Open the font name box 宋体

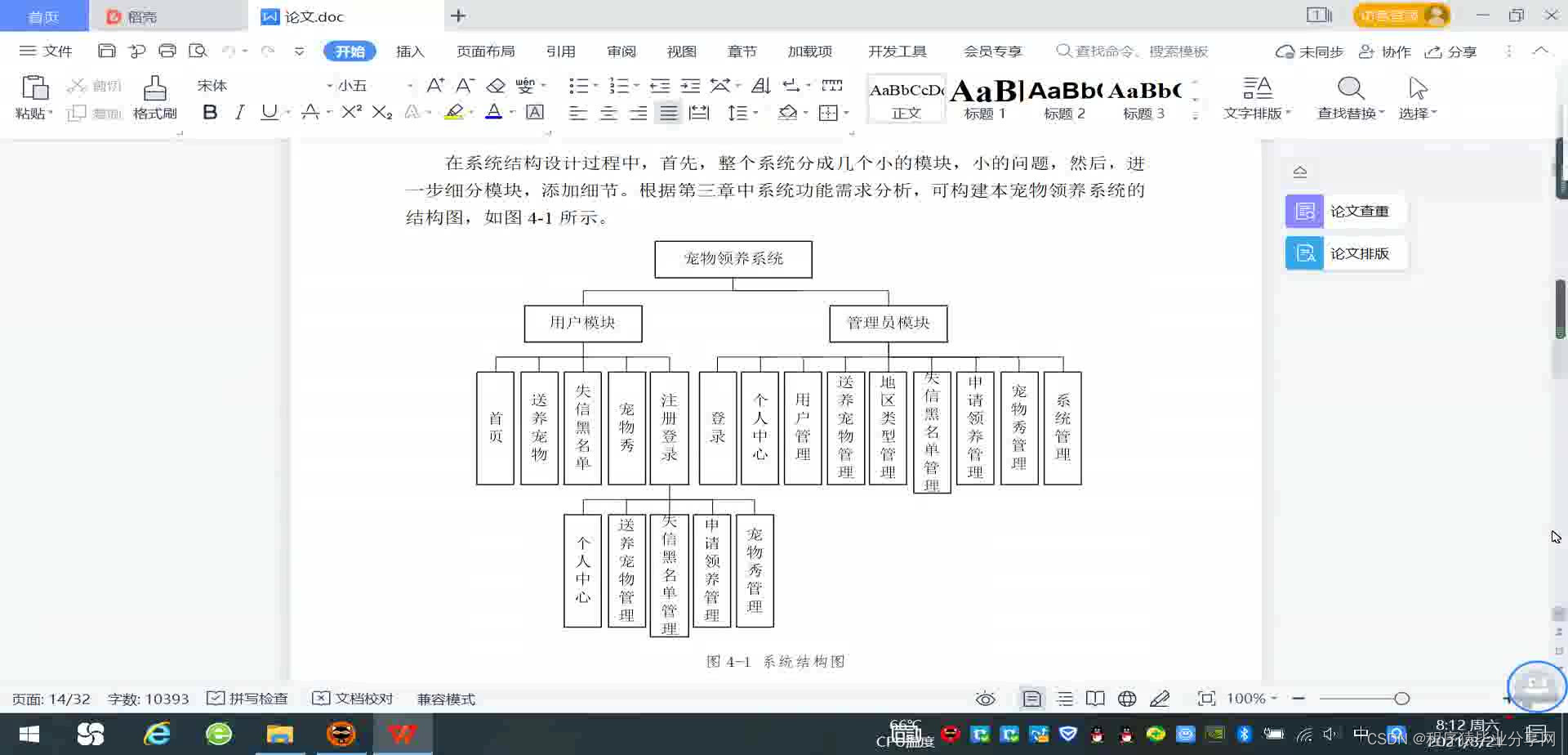coord(263,85)
